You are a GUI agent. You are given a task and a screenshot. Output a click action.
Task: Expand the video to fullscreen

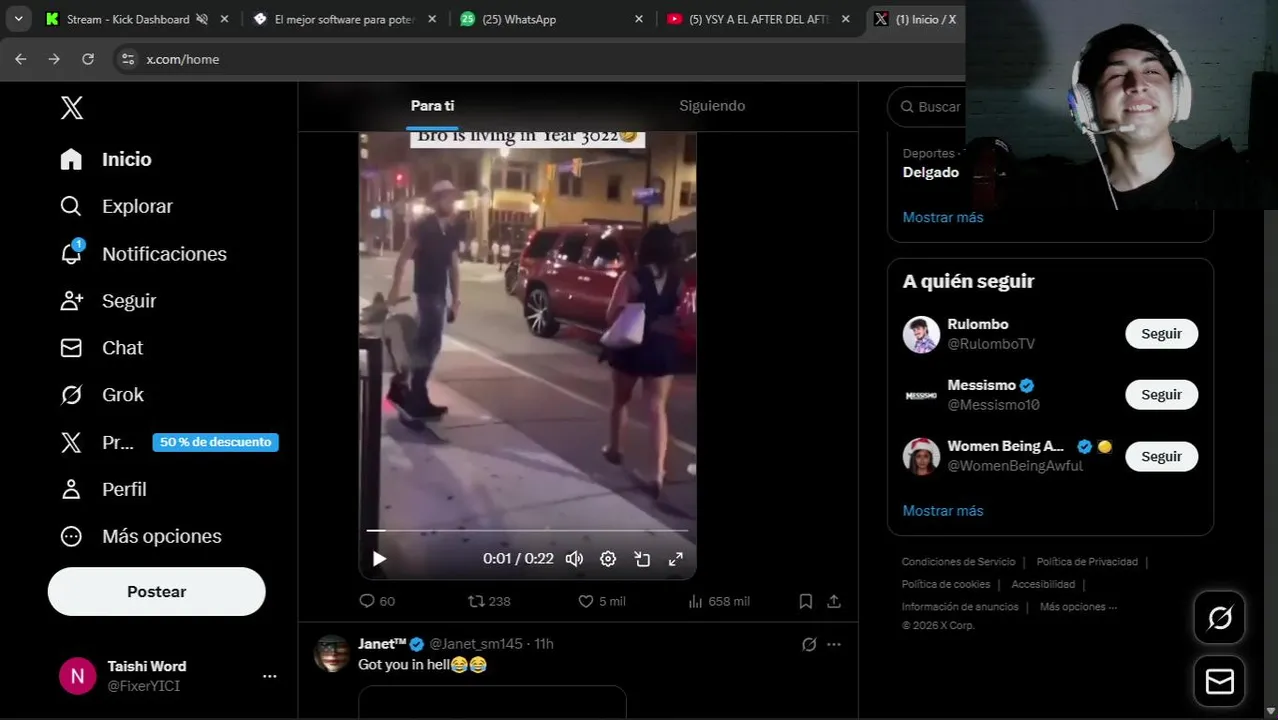point(676,559)
